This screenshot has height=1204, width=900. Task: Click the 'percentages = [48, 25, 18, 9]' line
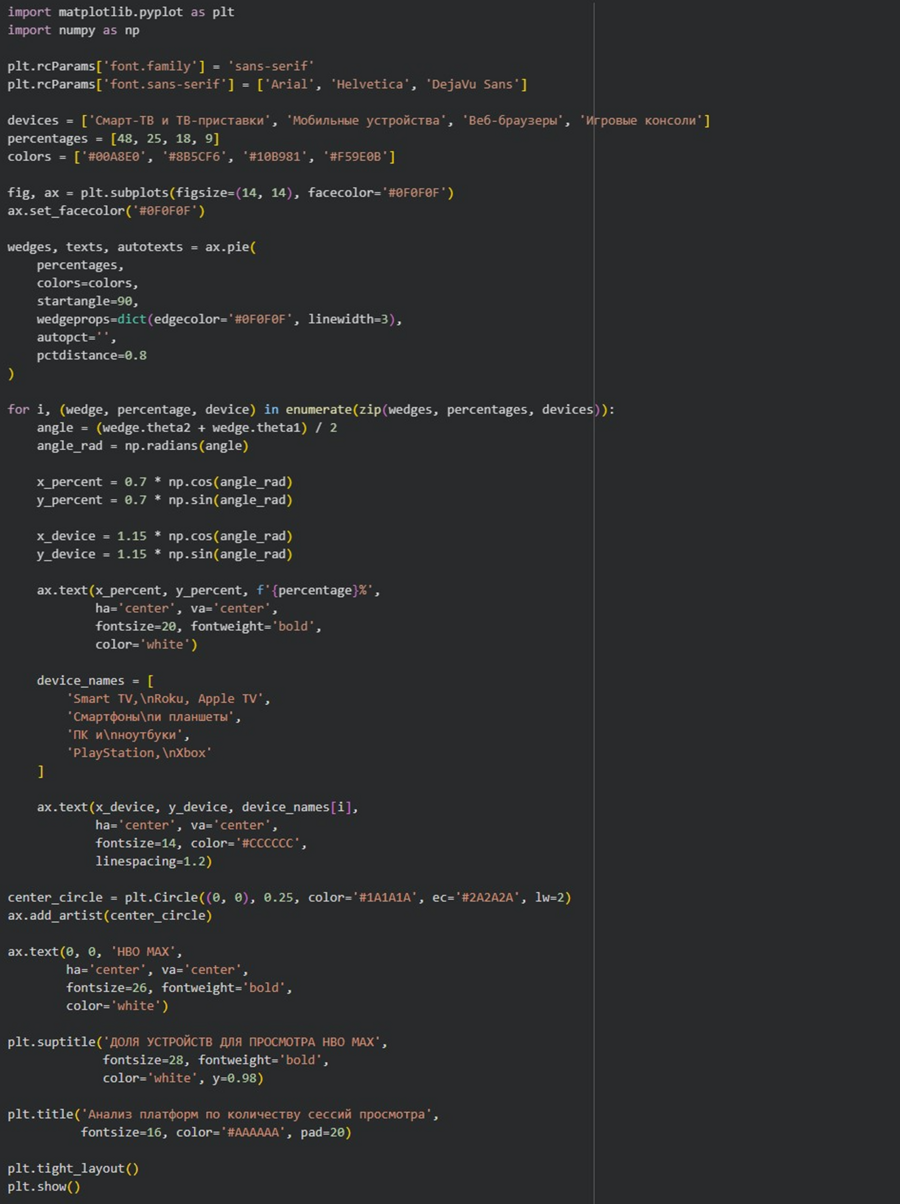pos(113,138)
